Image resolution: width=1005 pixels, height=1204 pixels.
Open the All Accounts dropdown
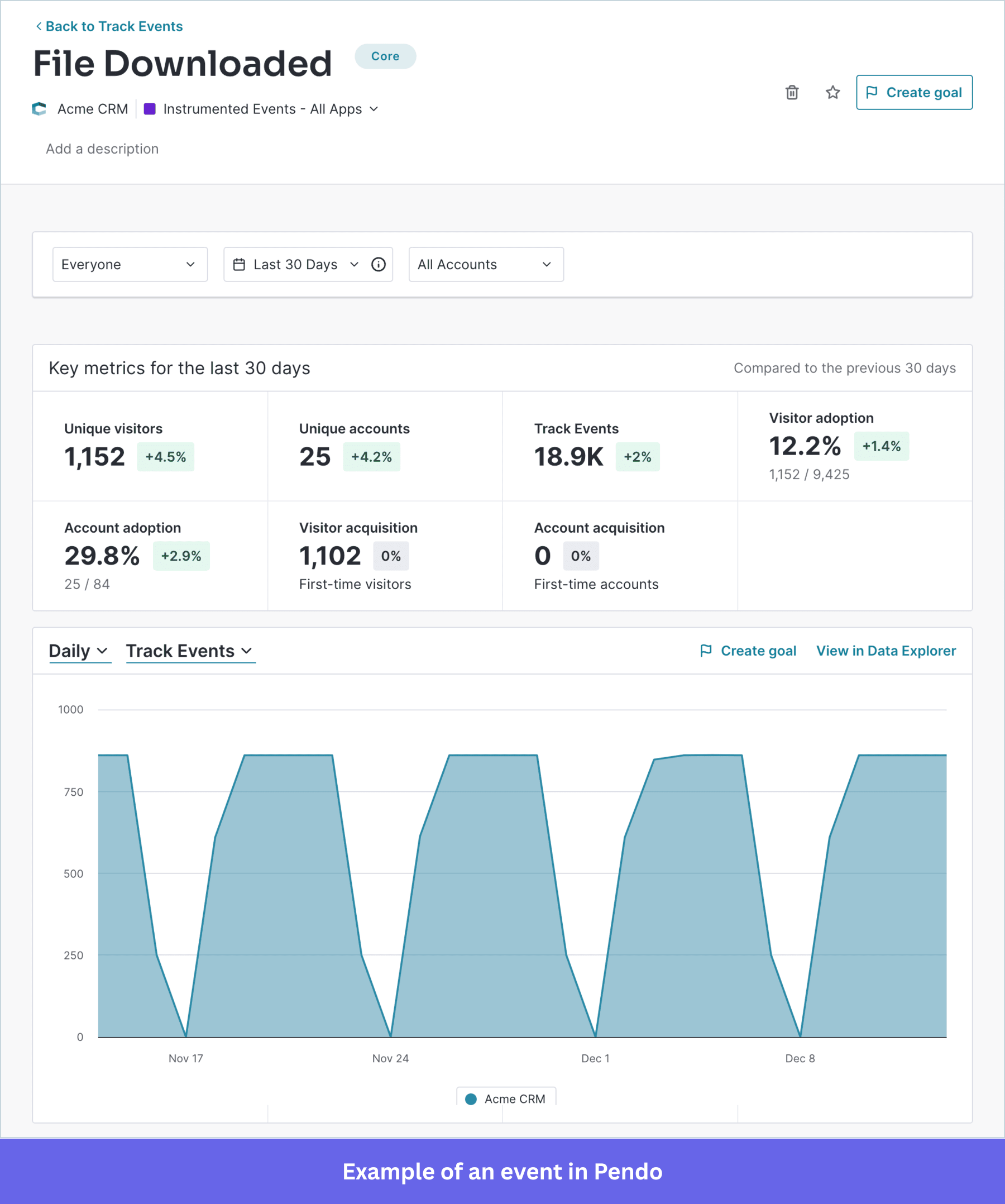pos(486,264)
